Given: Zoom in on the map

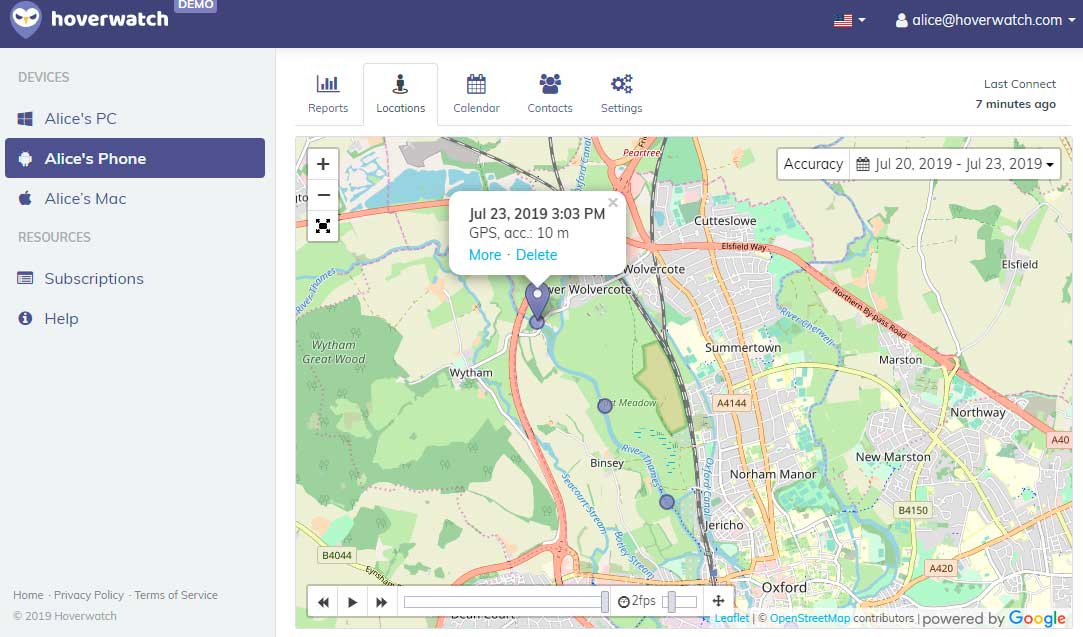Looking at the screenshot, I should pos(323,164).
